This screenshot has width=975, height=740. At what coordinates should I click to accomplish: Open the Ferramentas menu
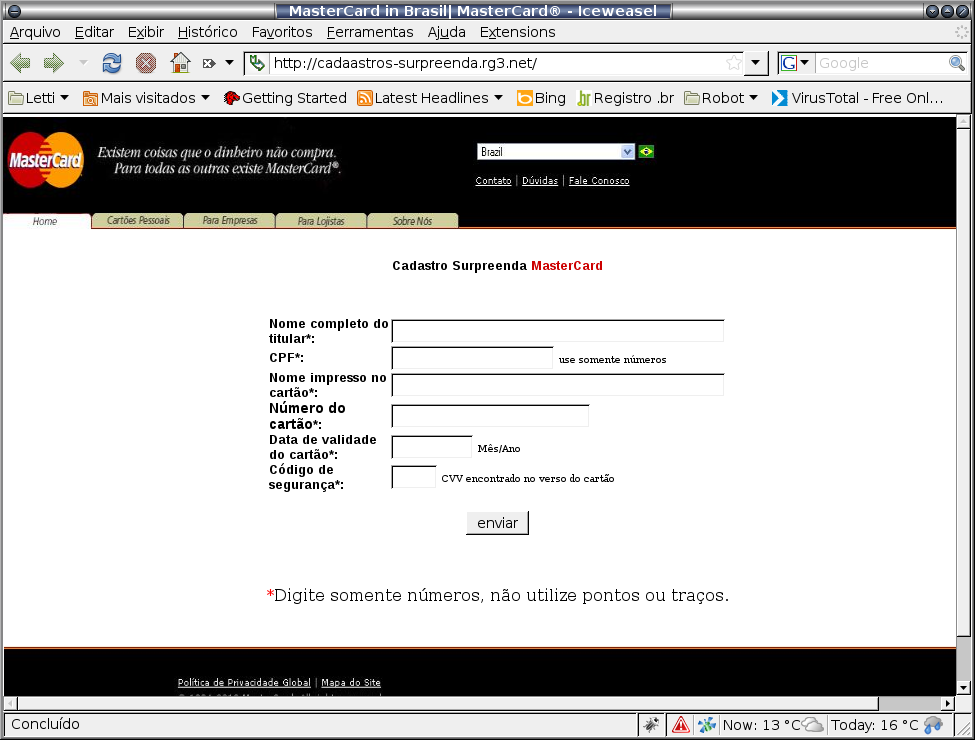(x=370, y=32)
